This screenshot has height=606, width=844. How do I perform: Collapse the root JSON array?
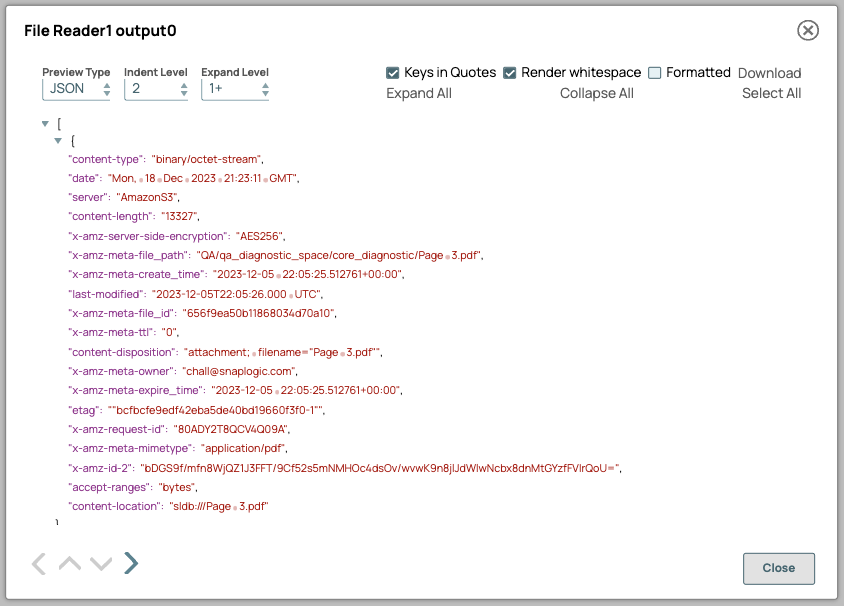click(x=44, y=123)
